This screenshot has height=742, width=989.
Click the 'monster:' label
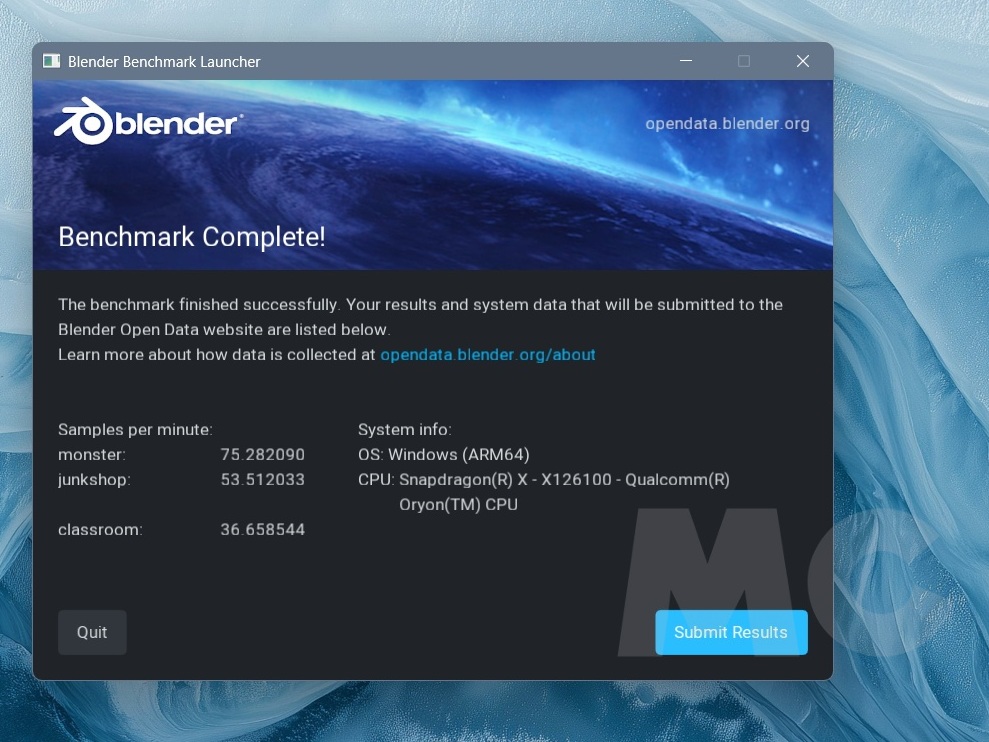92,454
